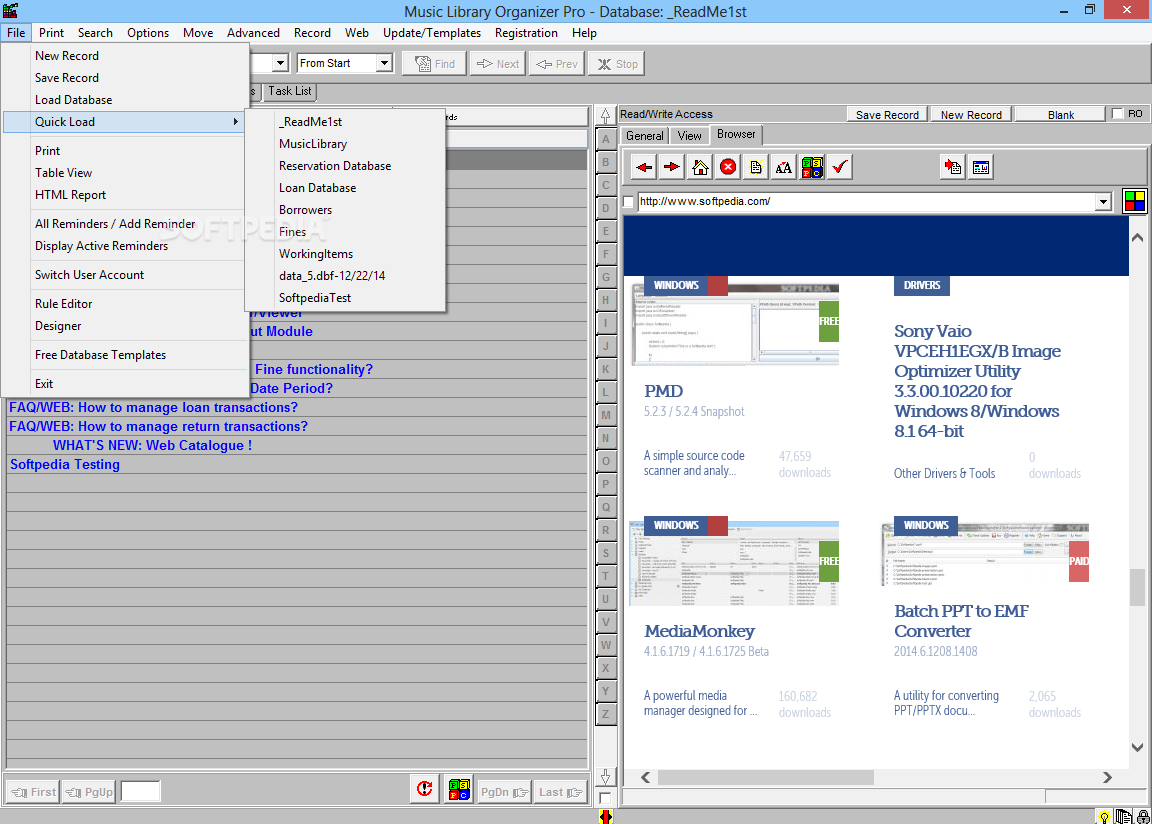Click the red checkmark icon
The height and width of the screenshot is (824, 1152).
840,167
